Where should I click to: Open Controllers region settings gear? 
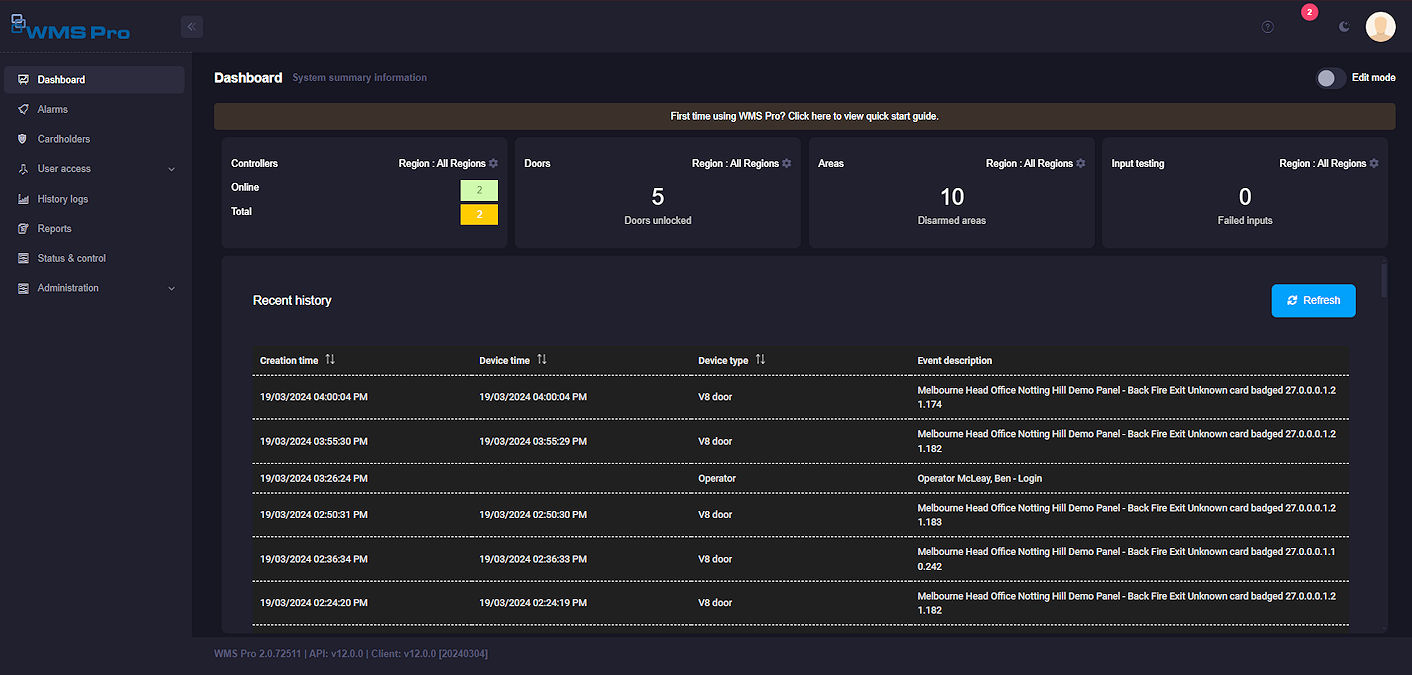click(493, 163)
